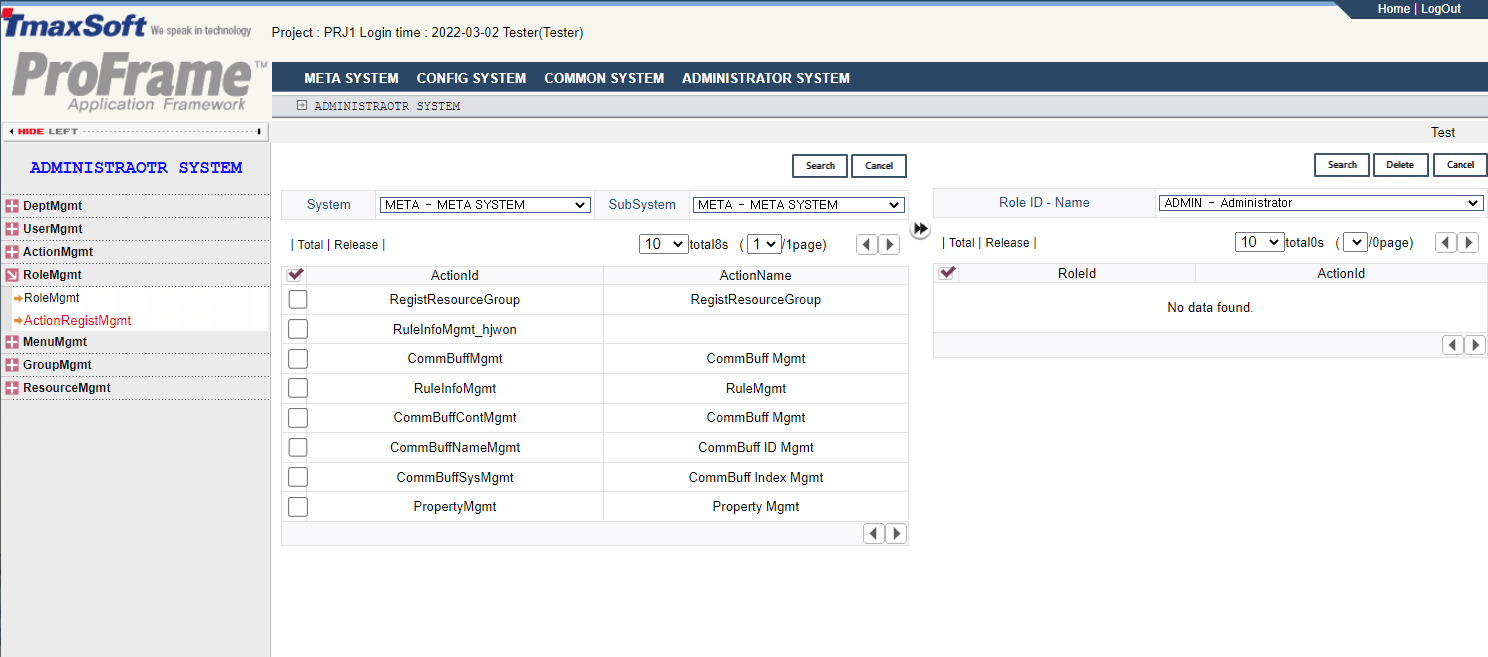
Task: Expand the DeptMgmt plus icon
Action: click(x=12, y=206)
